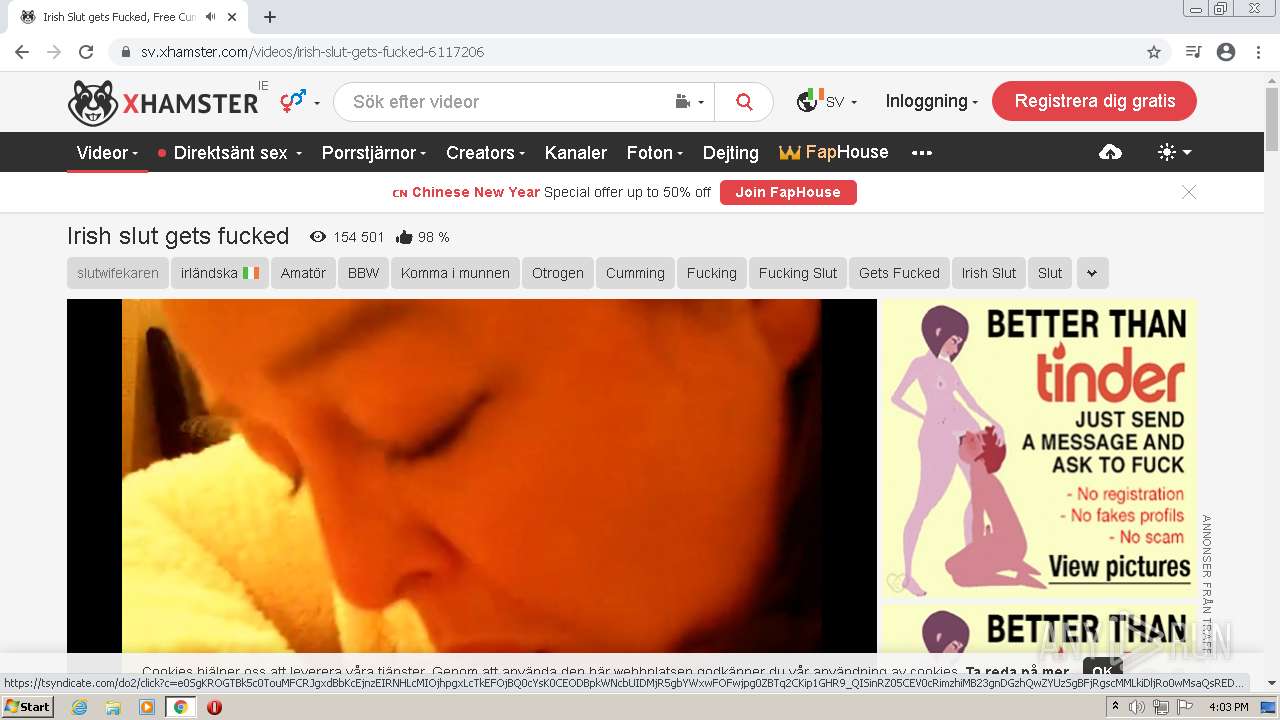Open the three-dots more menu in navbar
Image resolution: width=1280 pixels, height=720 pixels.
click(x=922, y=153)
